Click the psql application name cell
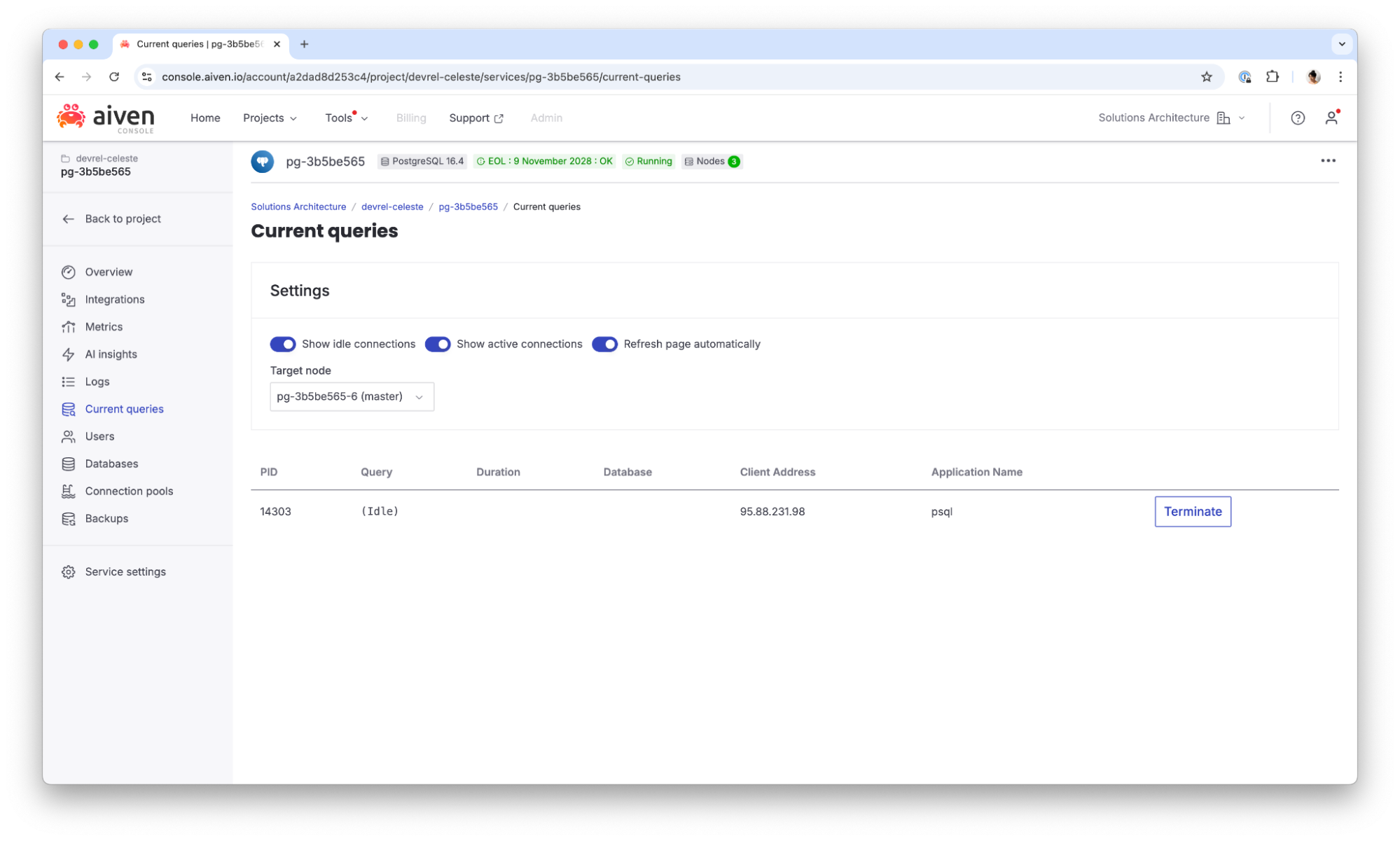The image size is (1400, 841). pos(941,512)
